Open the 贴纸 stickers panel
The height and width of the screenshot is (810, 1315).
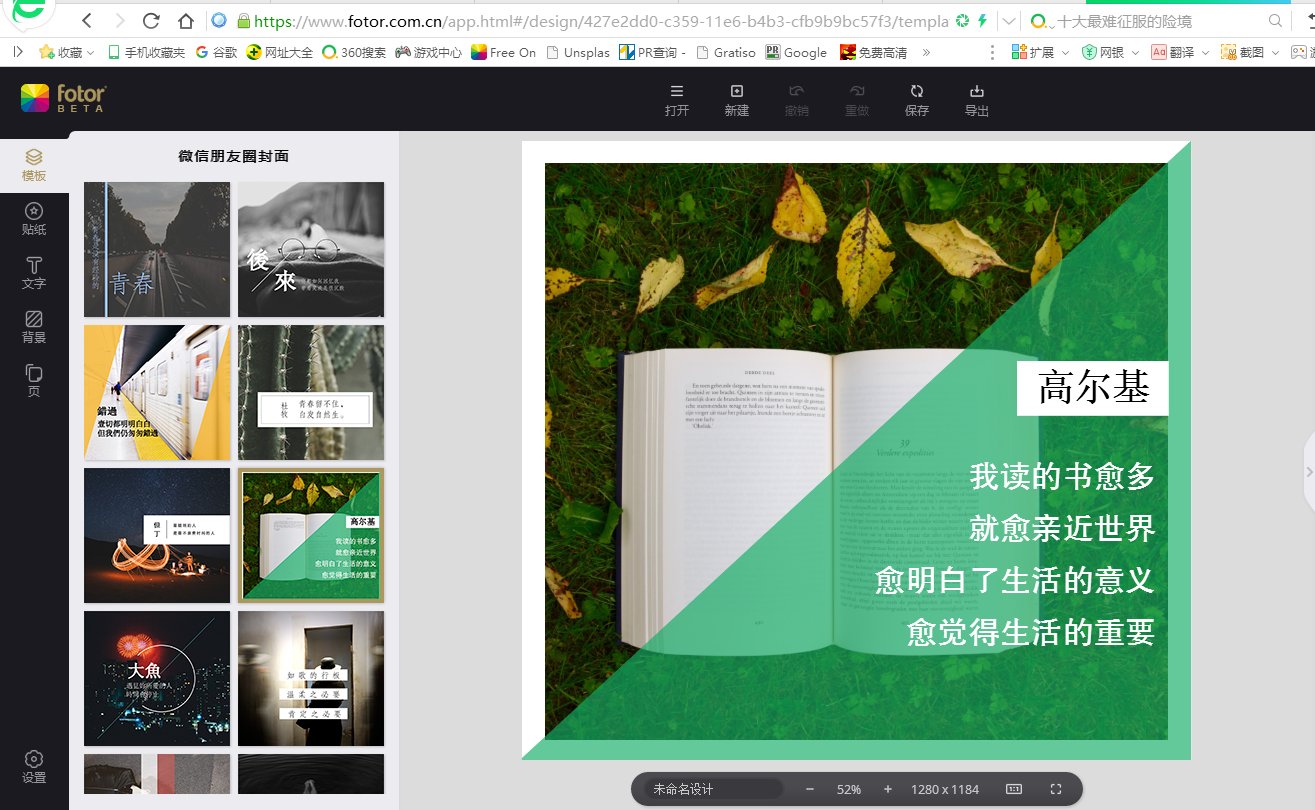[34, 218]
